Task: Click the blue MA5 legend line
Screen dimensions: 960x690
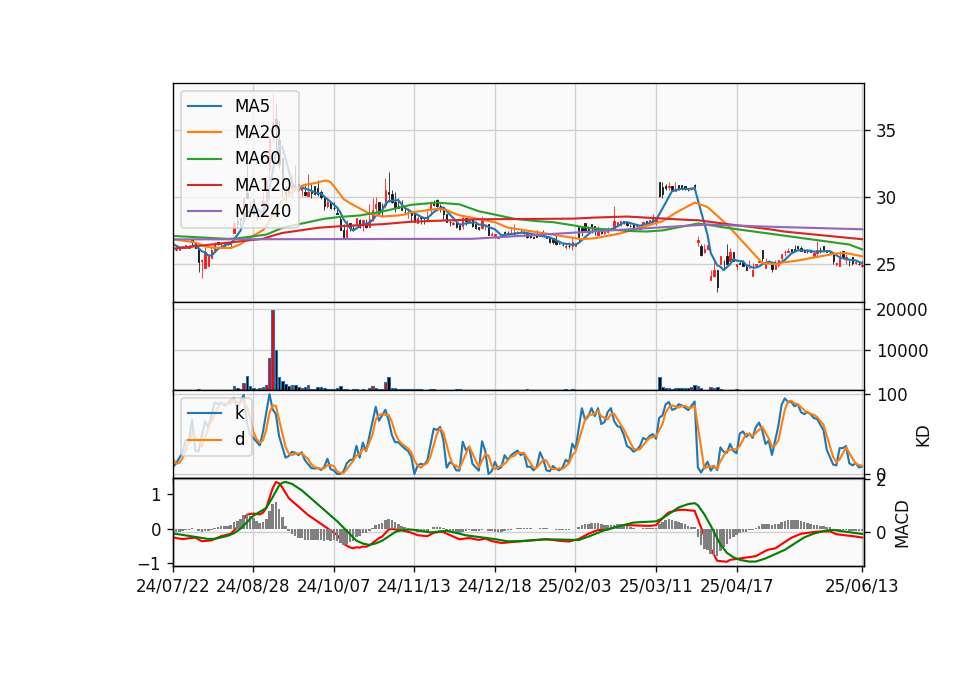Action: tap(204, 107)
